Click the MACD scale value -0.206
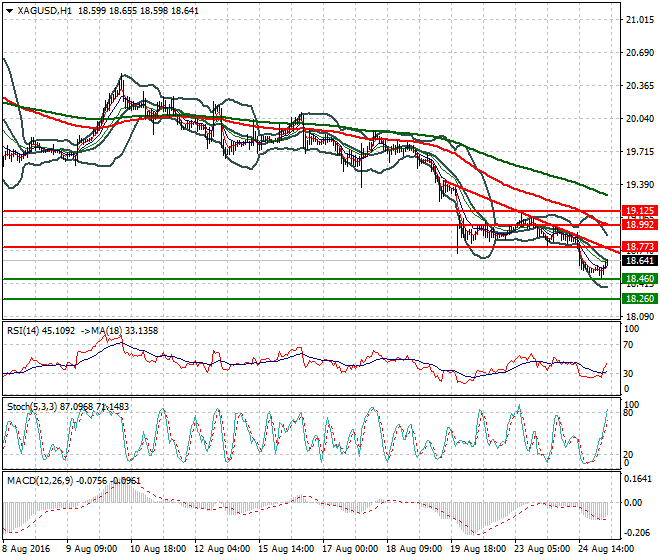The height and width of the screenshot is (560, 660). [639, 533]
